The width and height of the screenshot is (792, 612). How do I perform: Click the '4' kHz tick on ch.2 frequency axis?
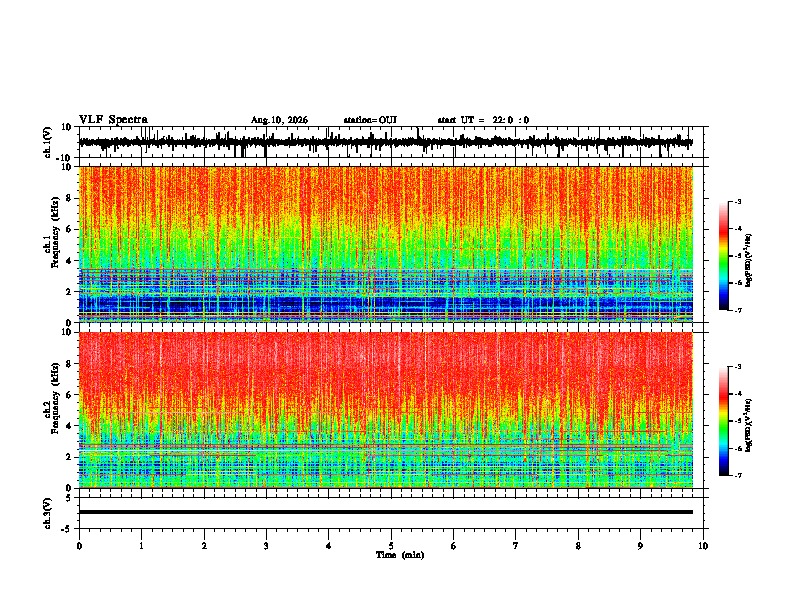pos(69,426)
